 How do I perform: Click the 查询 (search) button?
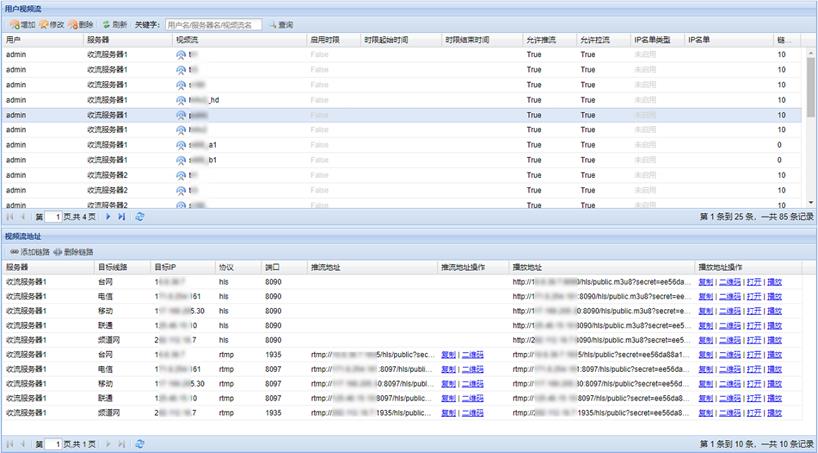281,25
